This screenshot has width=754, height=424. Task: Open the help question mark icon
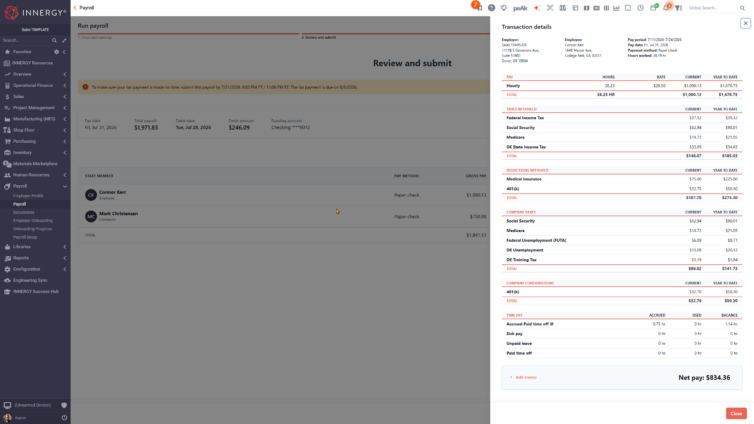point(491,8)
